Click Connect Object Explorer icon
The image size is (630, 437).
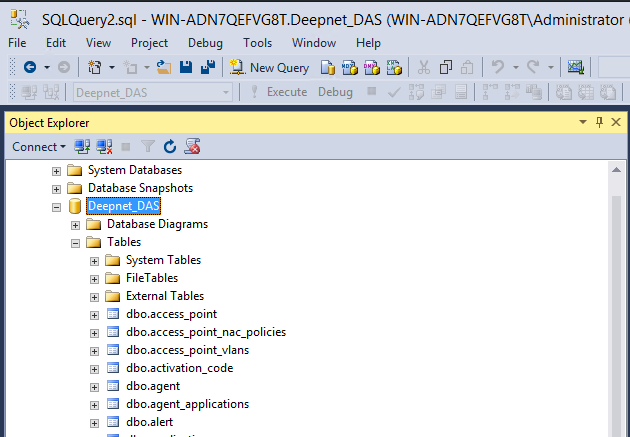click(82, 147)
